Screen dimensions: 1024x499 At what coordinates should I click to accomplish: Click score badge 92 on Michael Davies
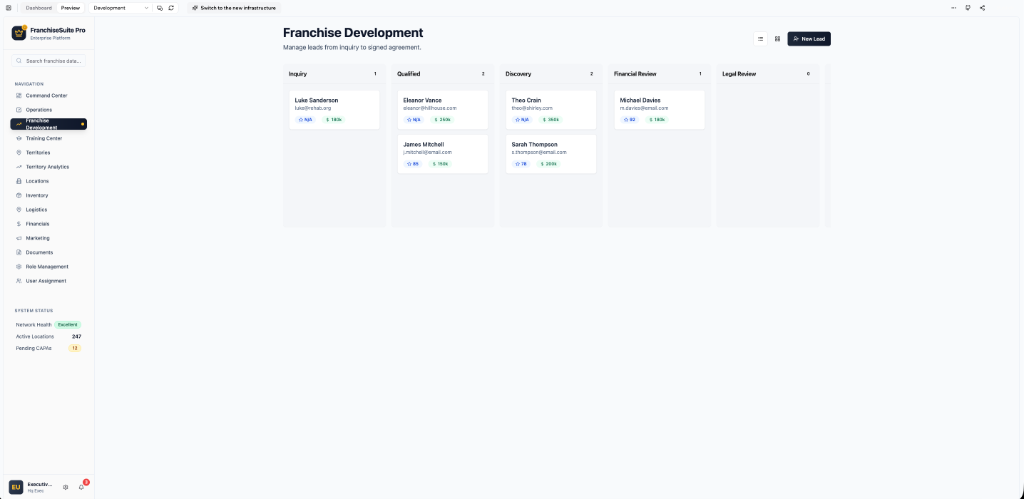pyautogui.click(x=630, y=120)
